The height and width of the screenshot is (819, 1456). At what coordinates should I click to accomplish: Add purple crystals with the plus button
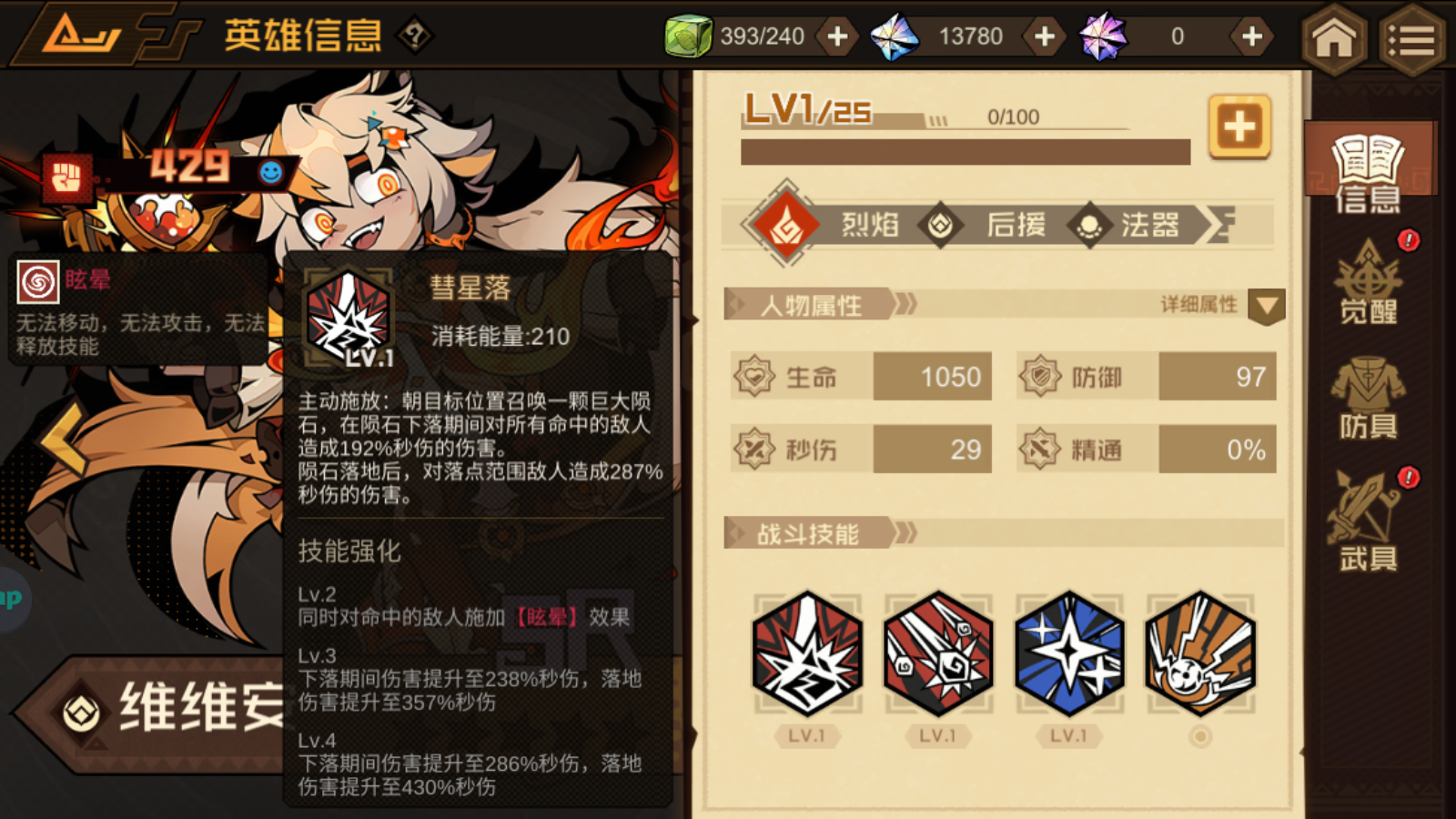click(1252, 36)
